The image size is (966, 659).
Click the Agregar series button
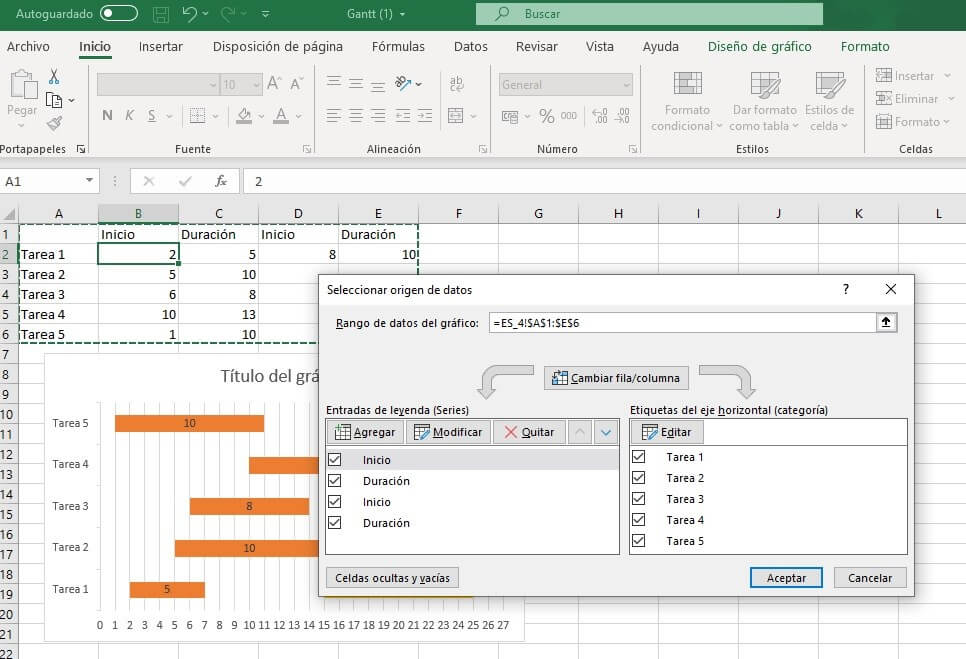click(365, 432)
